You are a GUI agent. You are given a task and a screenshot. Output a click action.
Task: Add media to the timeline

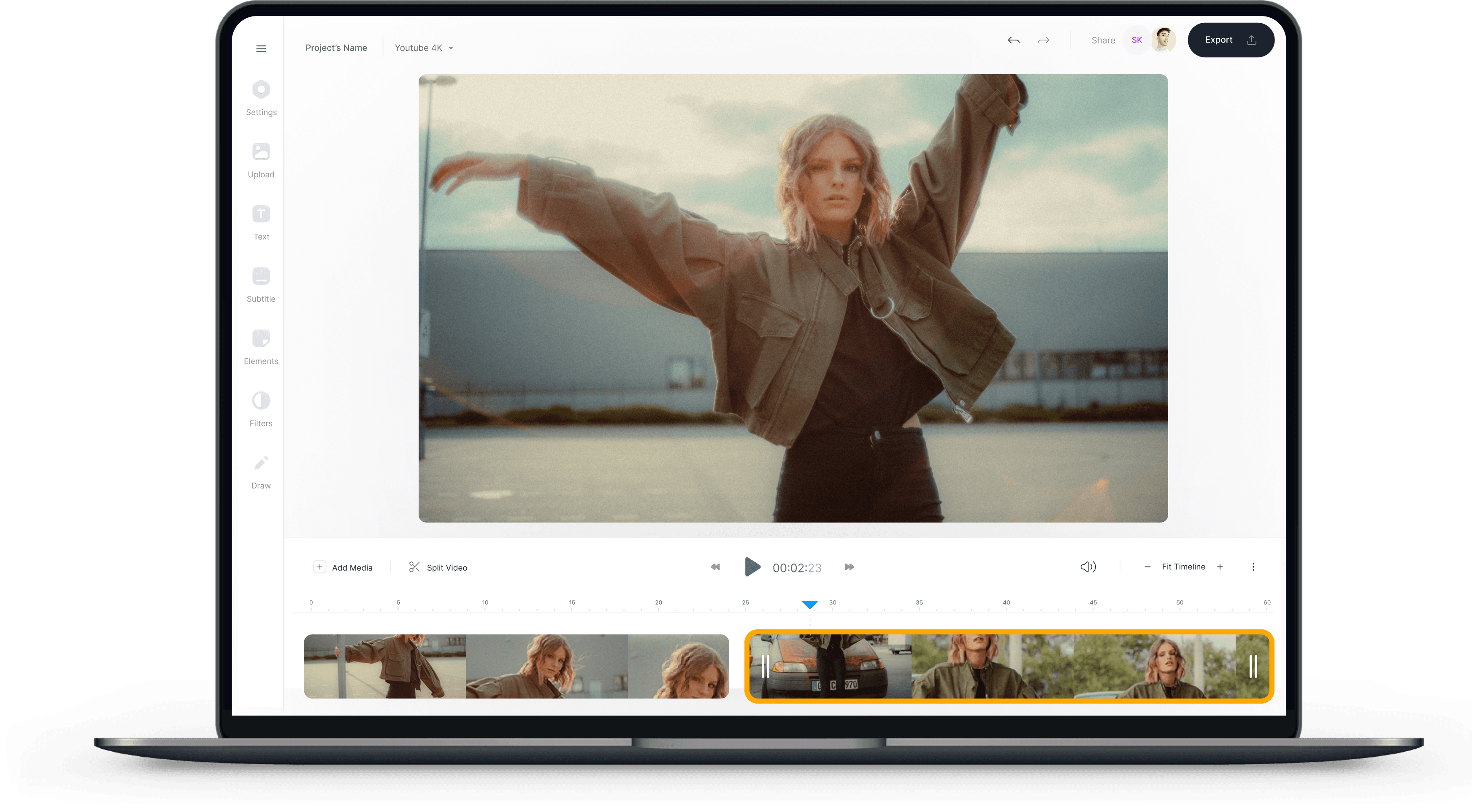[x=344, y=567]
